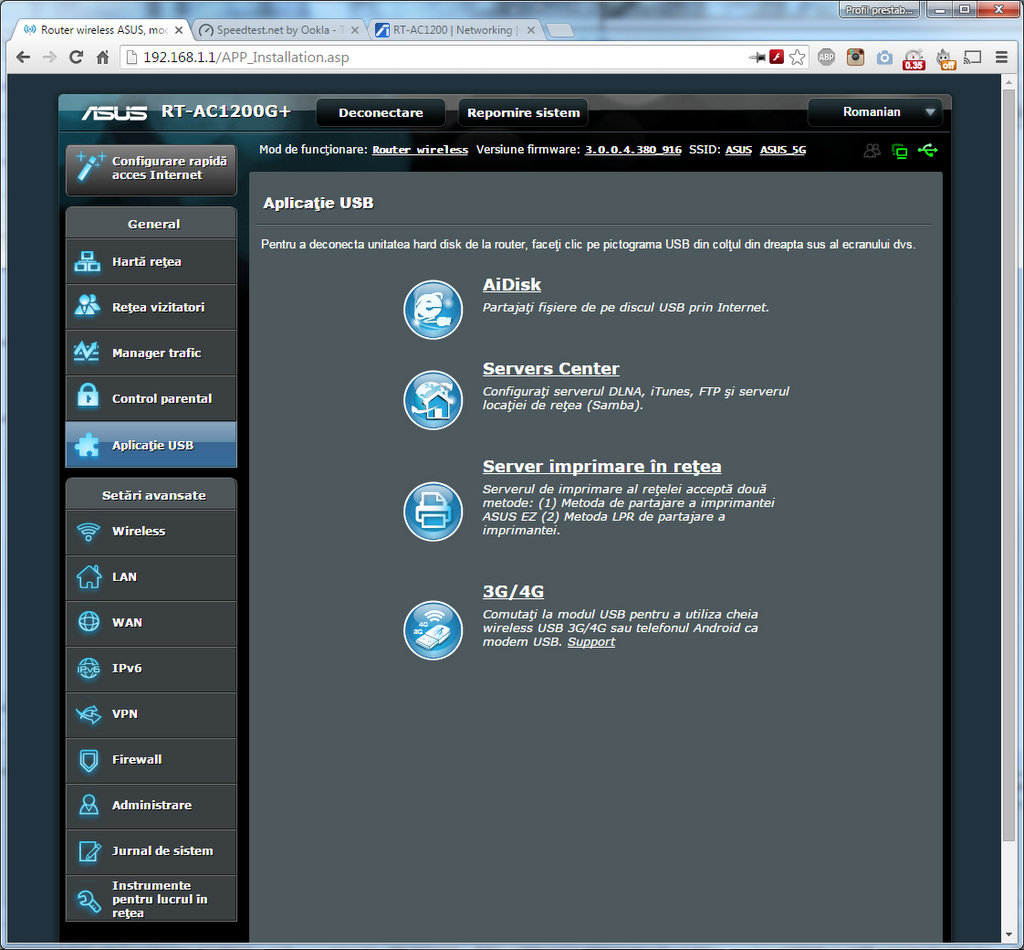Click the network clients monitor status icon
The height and width of the screenshot is (950, 1024).
click(x=900, y=151)
